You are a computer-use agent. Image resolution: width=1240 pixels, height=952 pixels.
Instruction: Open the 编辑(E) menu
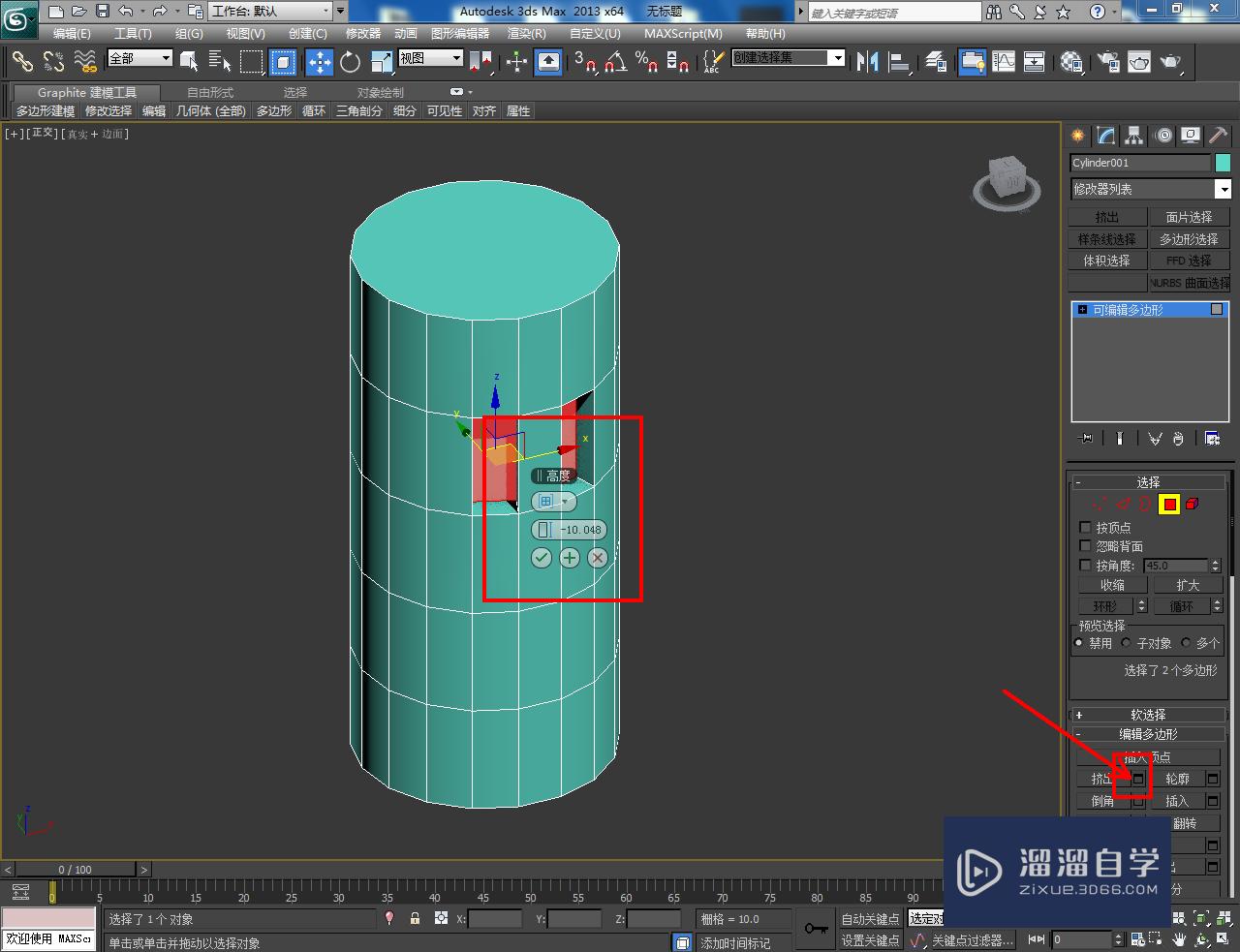[x=72, y=34]
